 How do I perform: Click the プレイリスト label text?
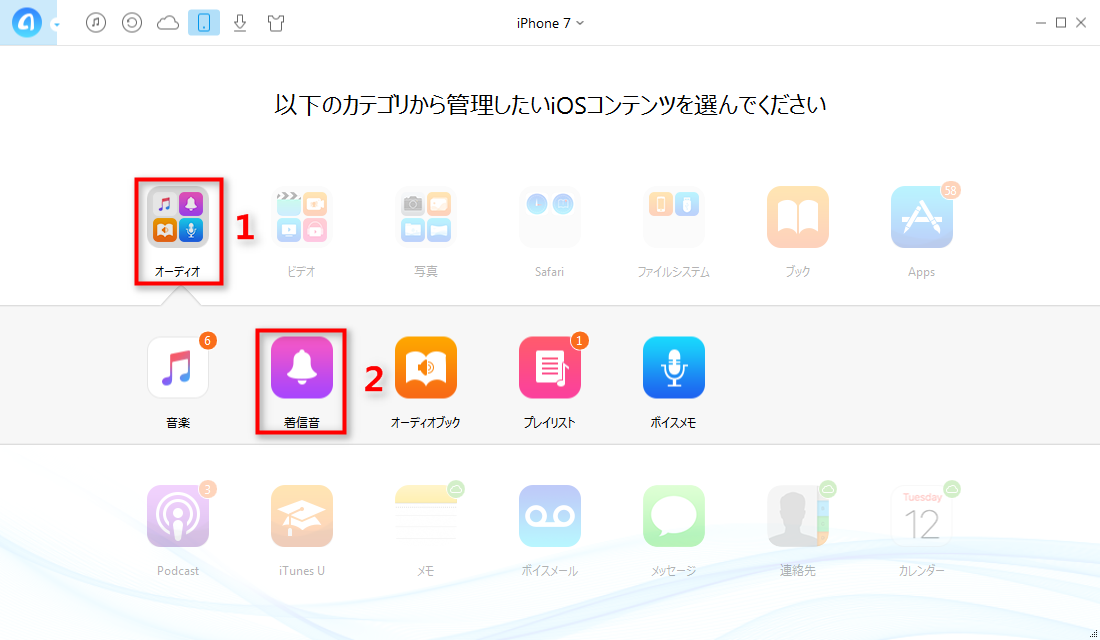[549, 422]
